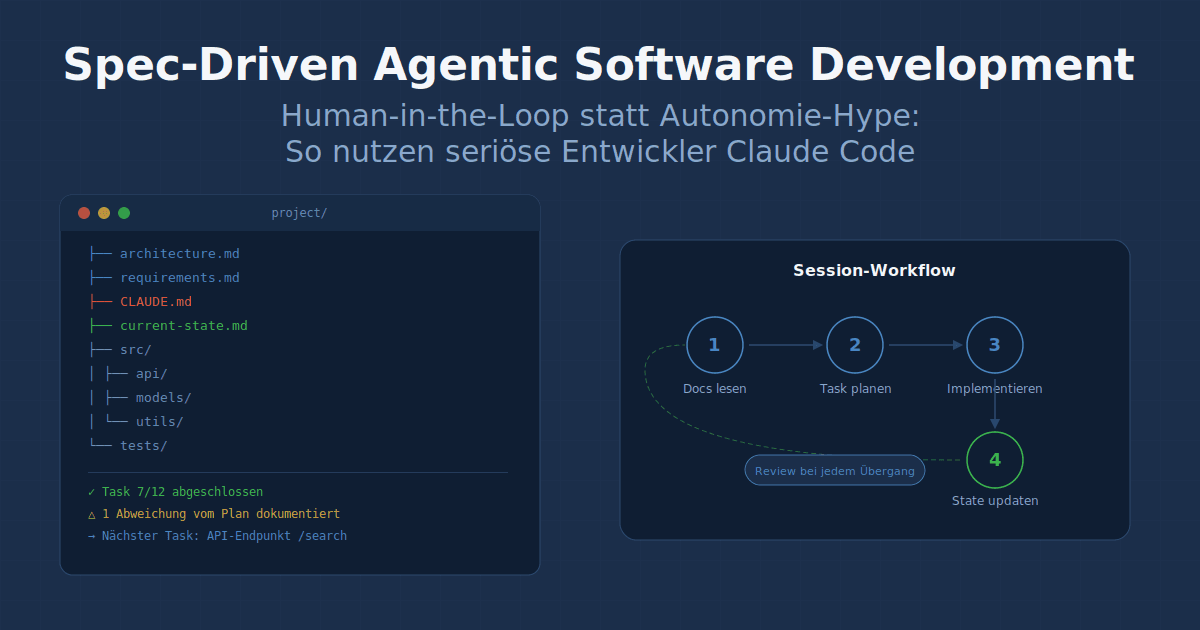Open current-state.md in the tree
Screen dimensions: 1200x630
click(x=184, y=326)
